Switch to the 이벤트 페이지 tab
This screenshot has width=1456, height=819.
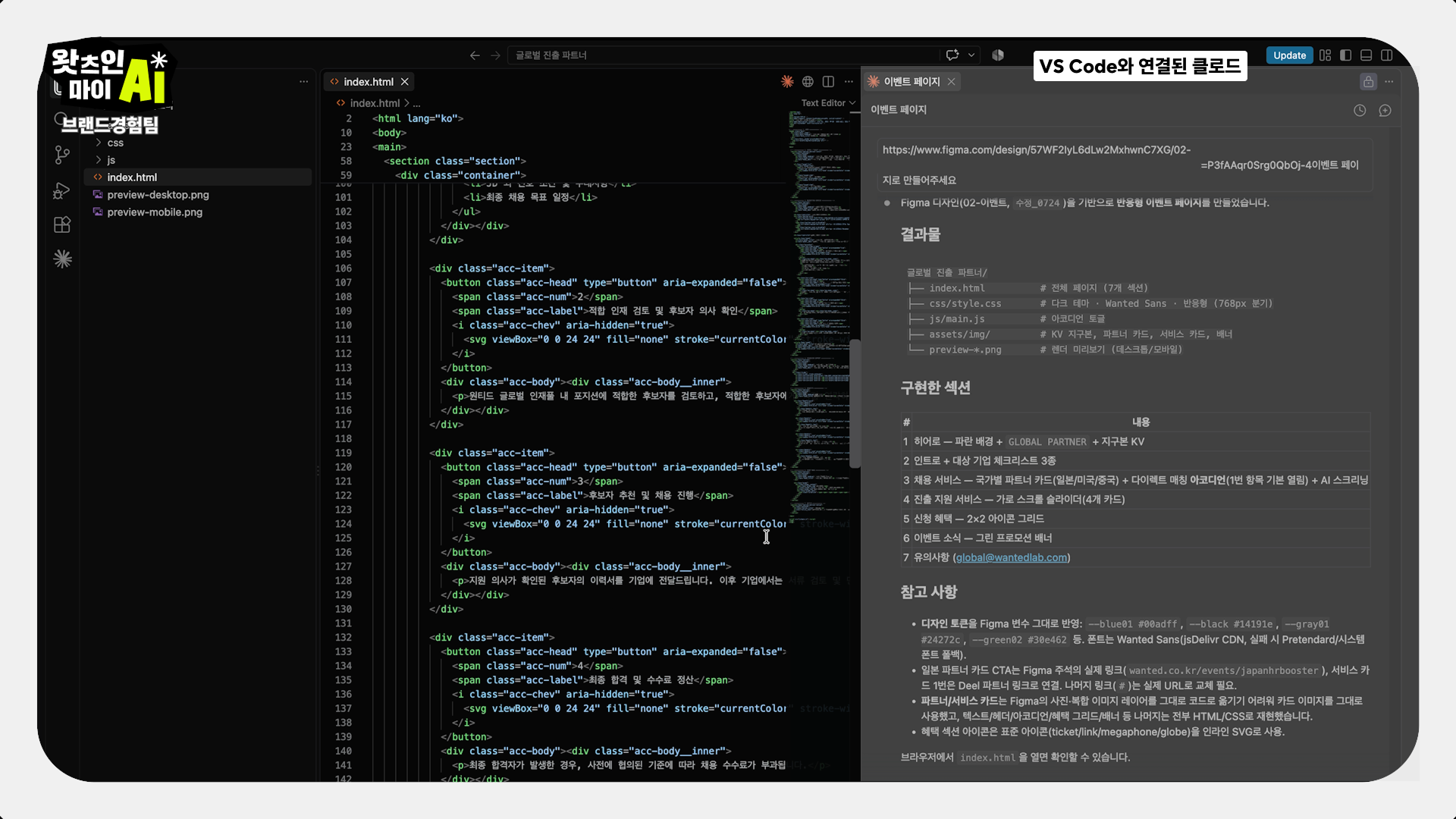[912, 82]
